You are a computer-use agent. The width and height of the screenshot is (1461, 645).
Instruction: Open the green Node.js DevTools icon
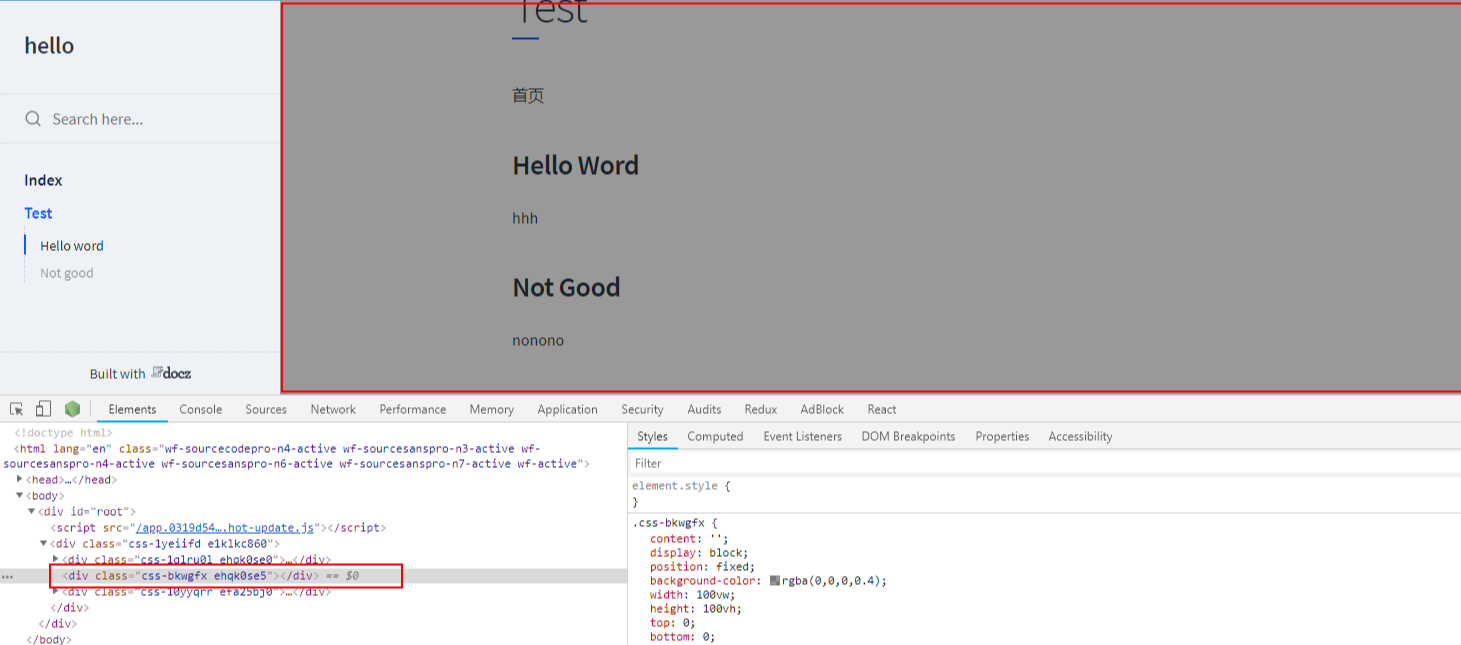(x=72, y=409)
